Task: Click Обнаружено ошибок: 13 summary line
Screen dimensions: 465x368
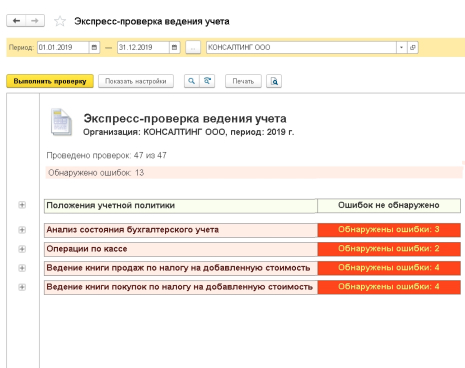Action: coord(254,173)
